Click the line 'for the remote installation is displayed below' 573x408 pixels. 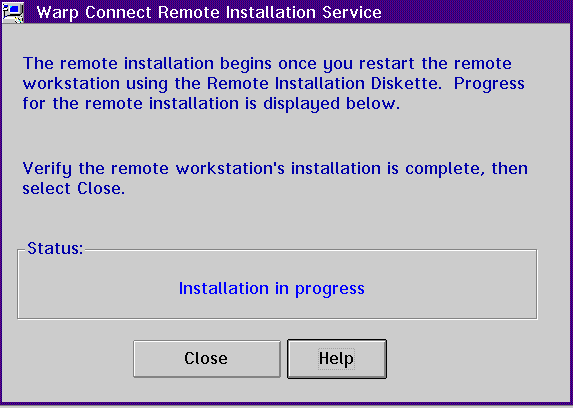[211, 103]
